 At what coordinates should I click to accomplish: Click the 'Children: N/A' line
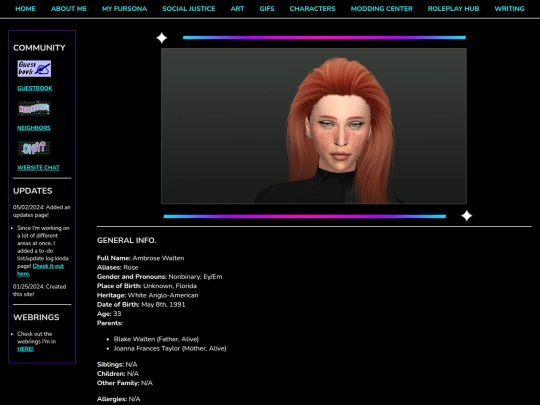pyautogui.click(x=117, y=374)
